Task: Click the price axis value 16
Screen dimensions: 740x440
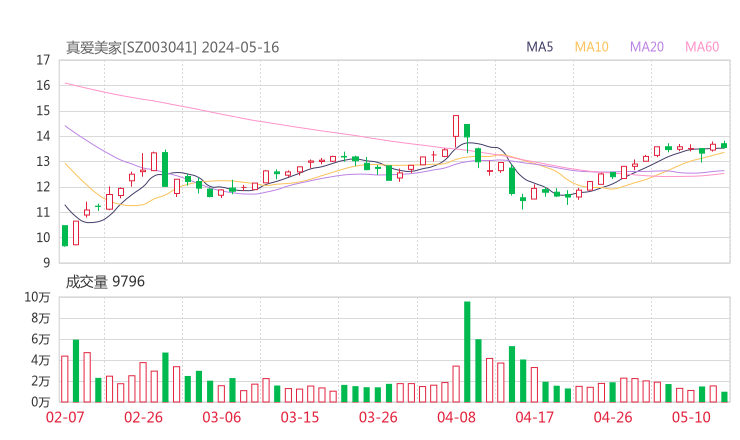Action: coord(43,85)
